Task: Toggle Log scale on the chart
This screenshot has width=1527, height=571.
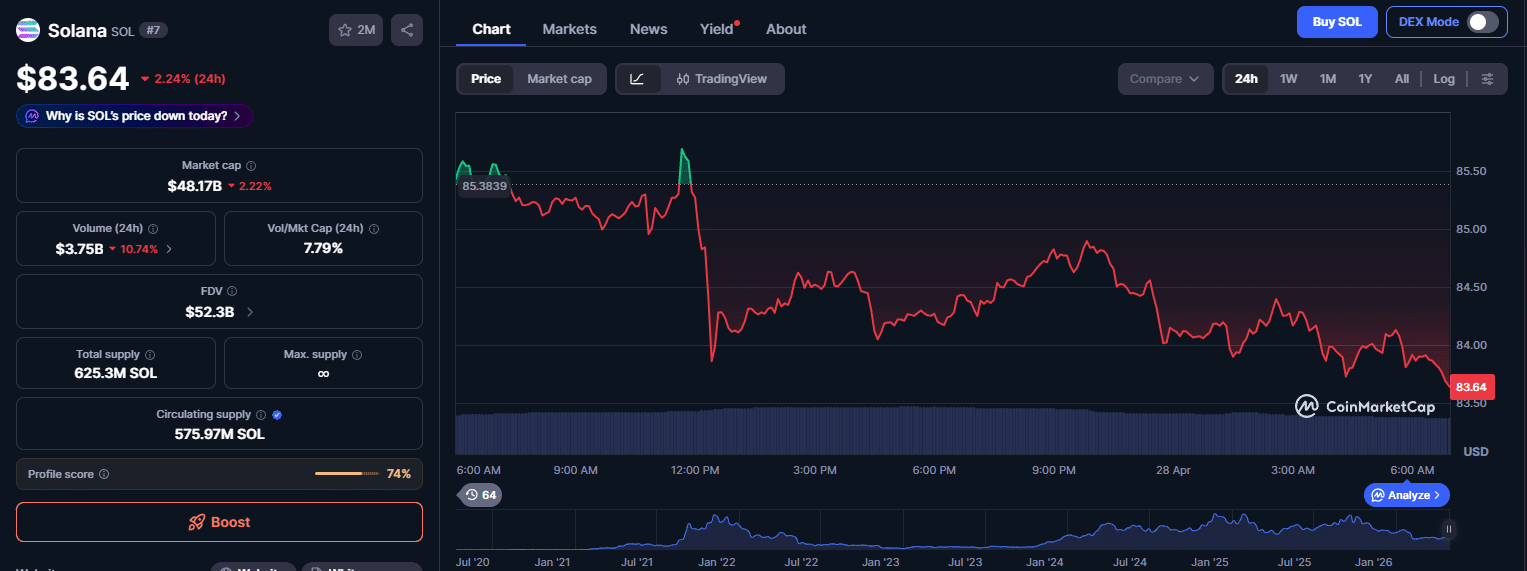Action: (x=1444, y=79)
